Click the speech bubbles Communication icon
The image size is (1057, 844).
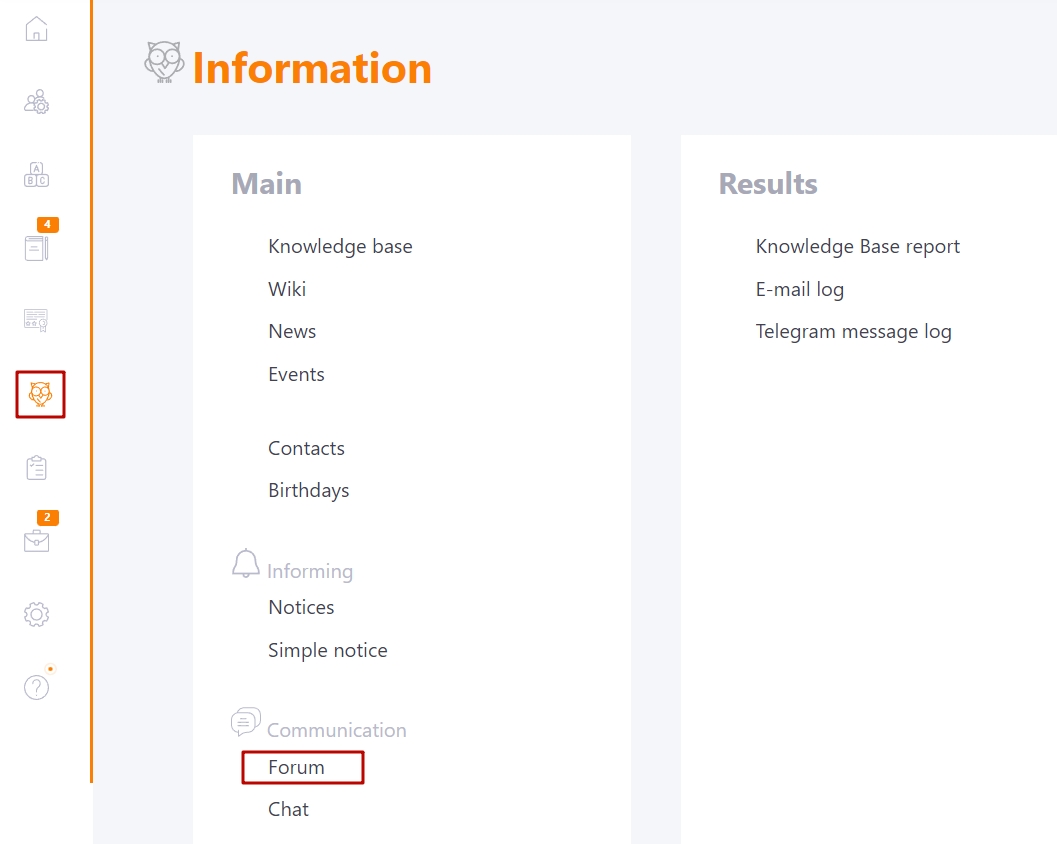[246, 721]
